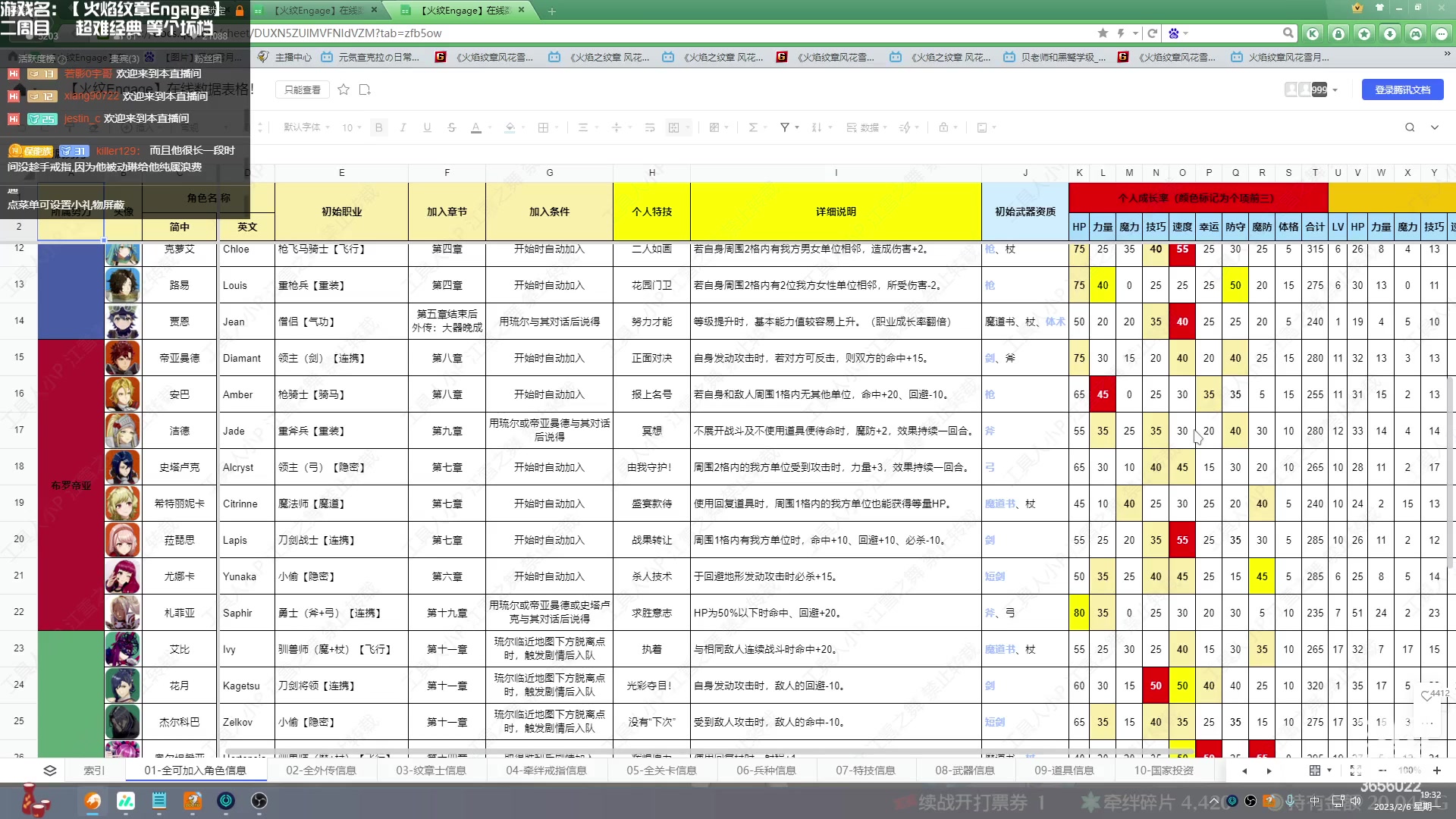This screenshot has height=819, width=1456.
Task: Open the 元氣壹荒拉の日常 bookmark
Action: coord(370,57)
